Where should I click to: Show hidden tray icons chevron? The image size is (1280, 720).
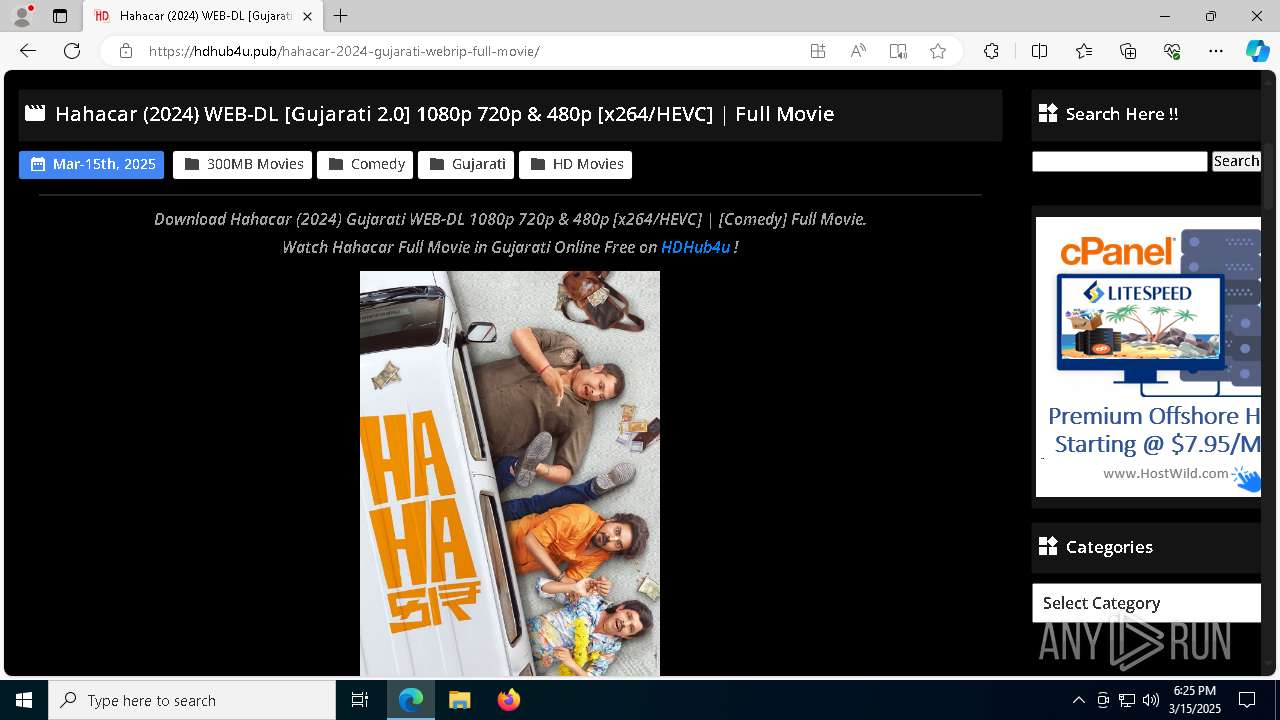[x=1078, y=700]
